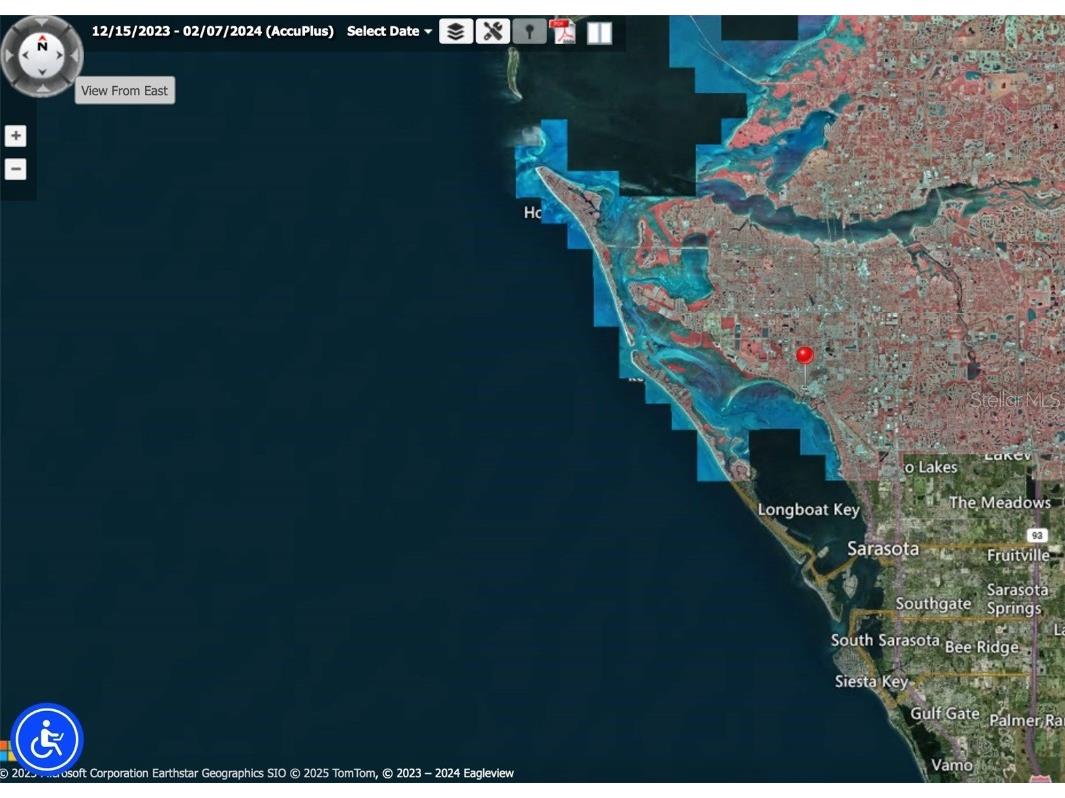Click the red property pin marker
Screen dimensions: 1065x798
[804, 356]
